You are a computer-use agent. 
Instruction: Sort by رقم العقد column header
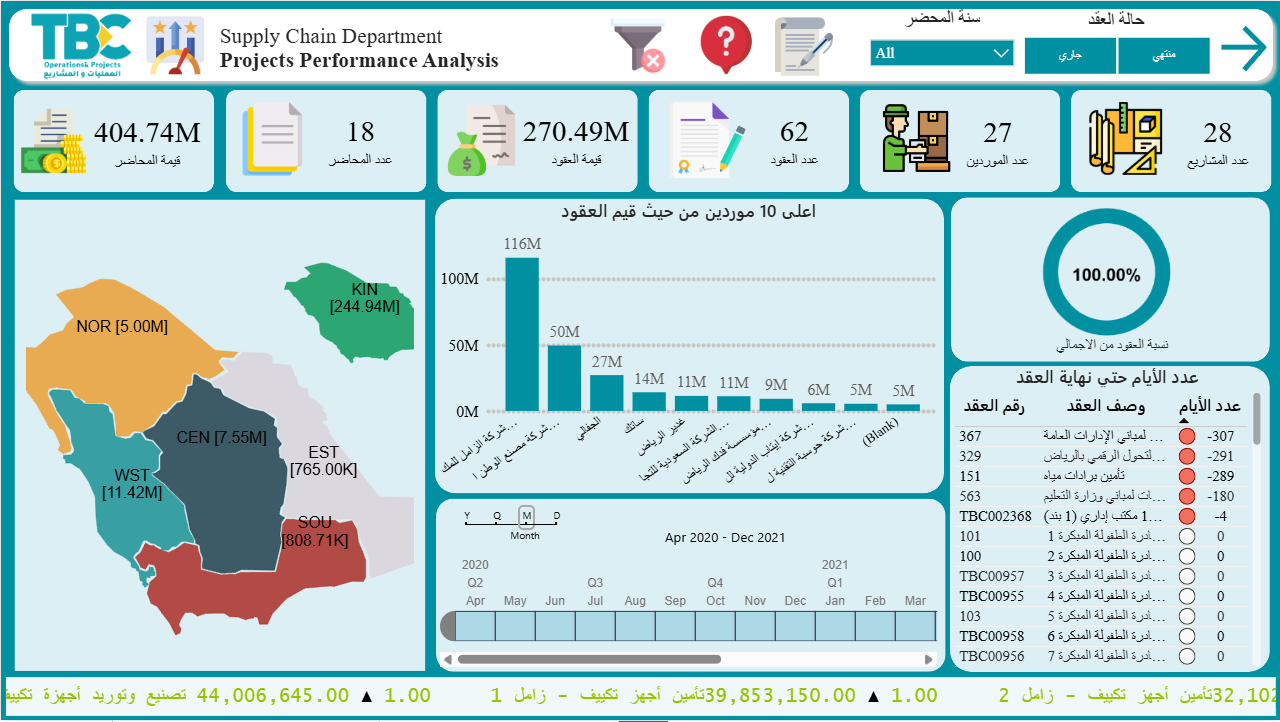tap(992, 406)
